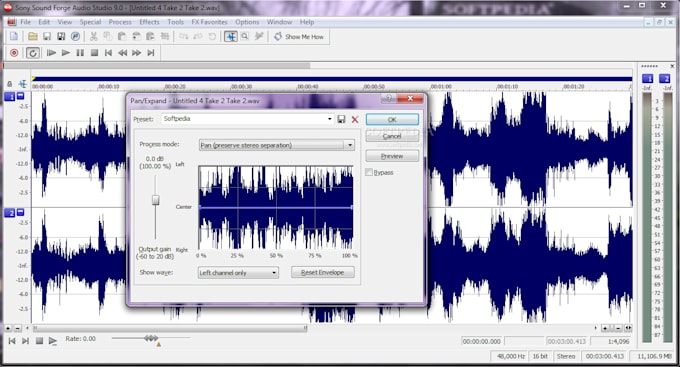Delete the preset with red X
The width and height of the screenshot is (680, 367).
click(x=355, y=119)
